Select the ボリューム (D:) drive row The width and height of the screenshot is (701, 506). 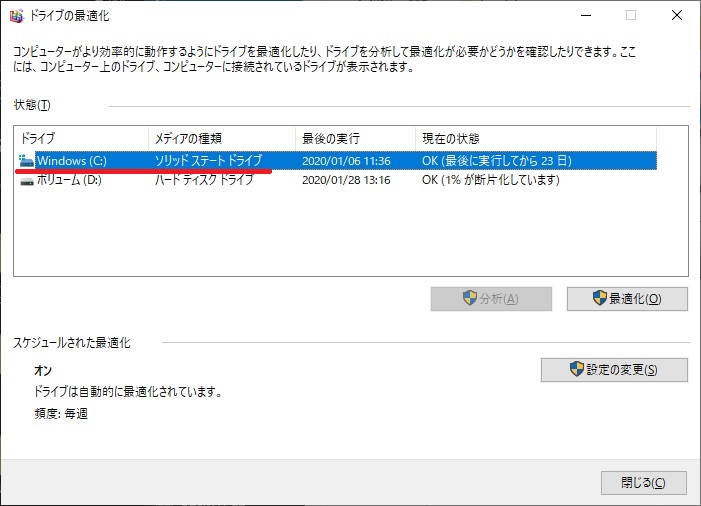pyautogui.click(x=336, y=180)
